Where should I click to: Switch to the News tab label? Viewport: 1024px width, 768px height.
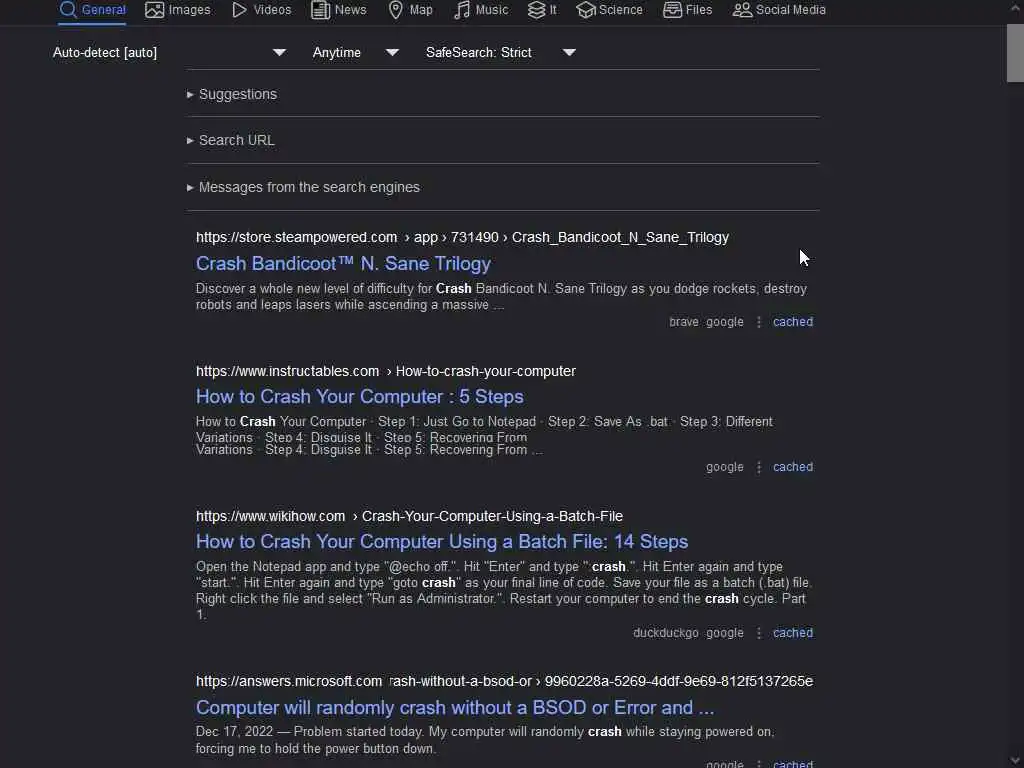click(351, 10)
